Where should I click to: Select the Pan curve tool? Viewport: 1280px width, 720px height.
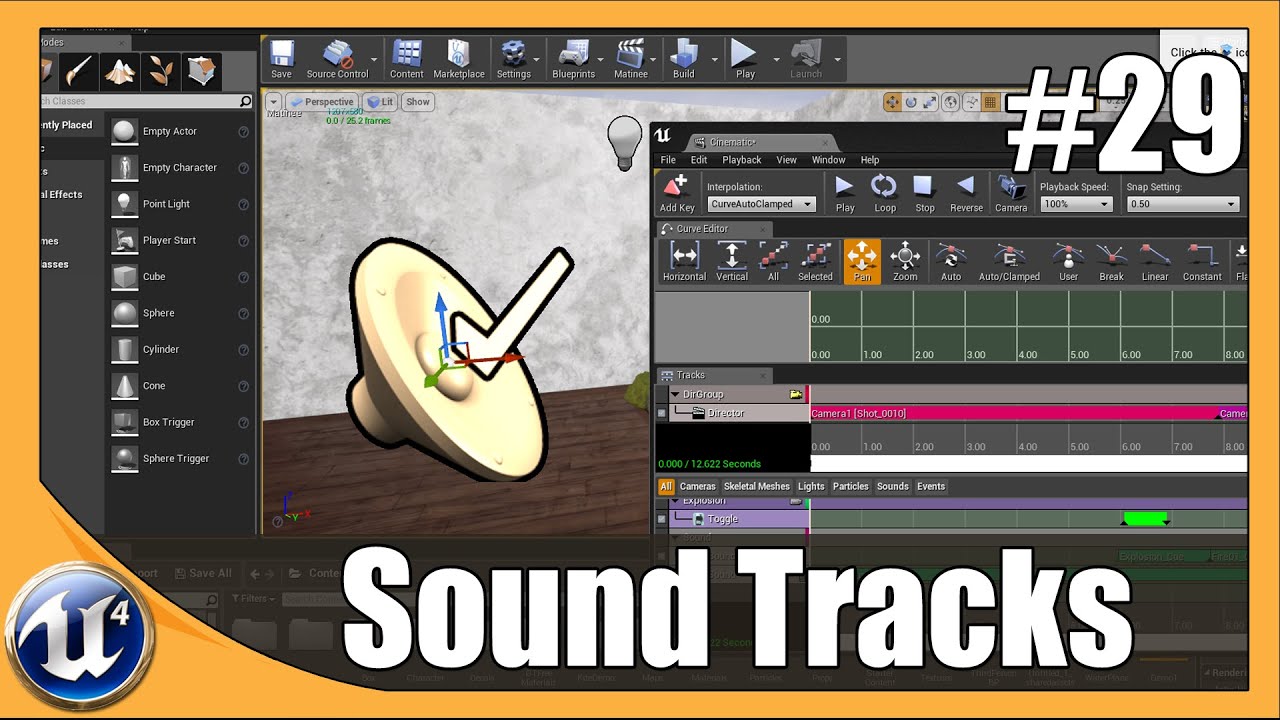click(862, 262)
